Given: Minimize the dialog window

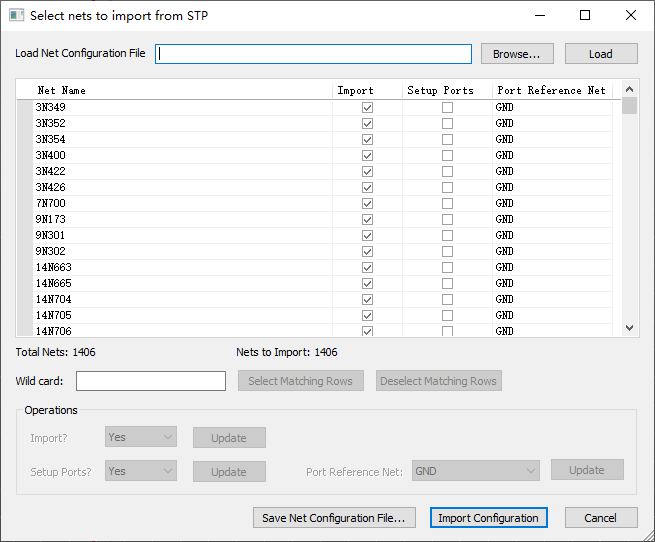Looking at the screenshot, I should (x=540, y=15).
